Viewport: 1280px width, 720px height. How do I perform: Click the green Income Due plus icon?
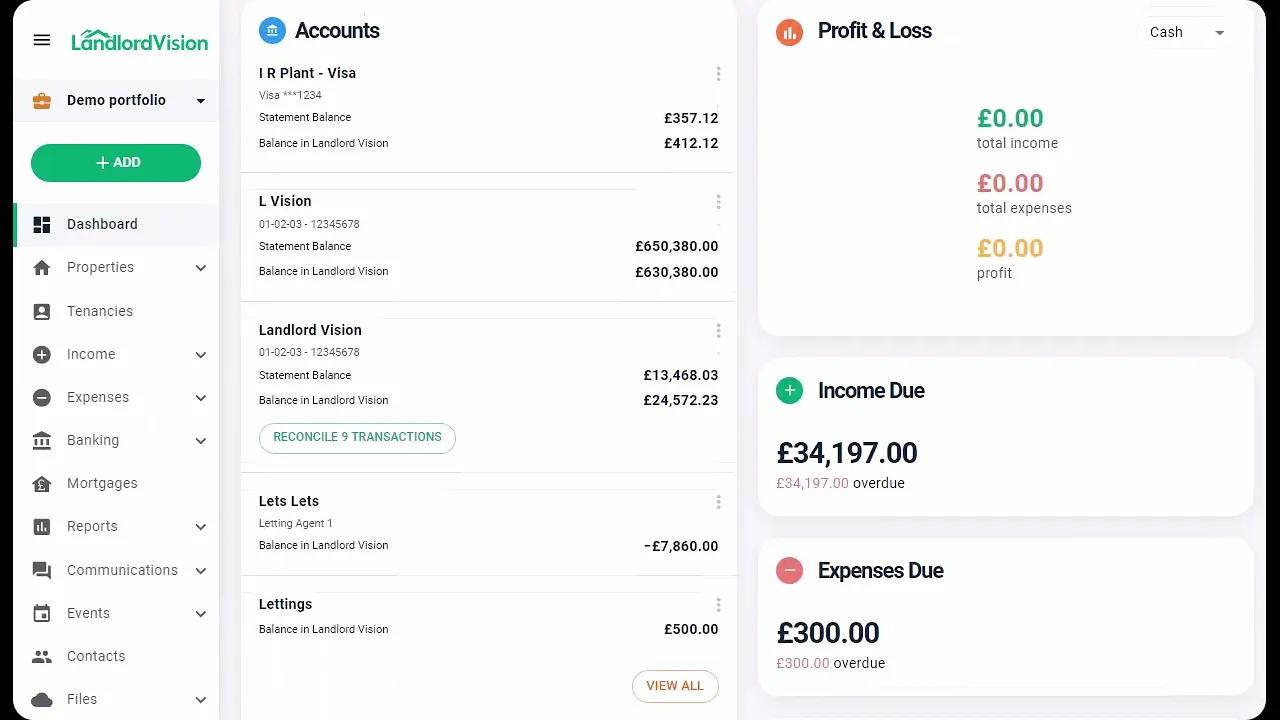[x=790, y=391]
